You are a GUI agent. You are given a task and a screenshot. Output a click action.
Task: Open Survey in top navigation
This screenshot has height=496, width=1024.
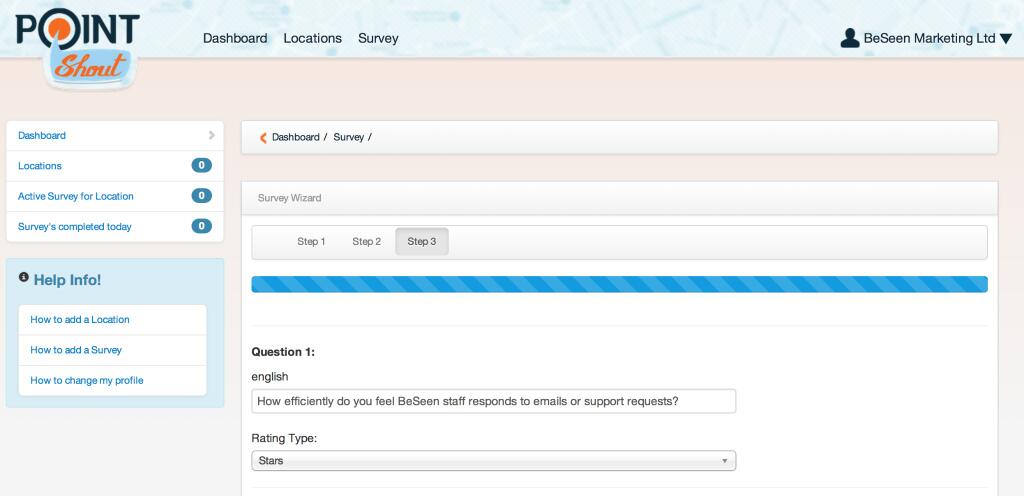[x=378, y=38]
